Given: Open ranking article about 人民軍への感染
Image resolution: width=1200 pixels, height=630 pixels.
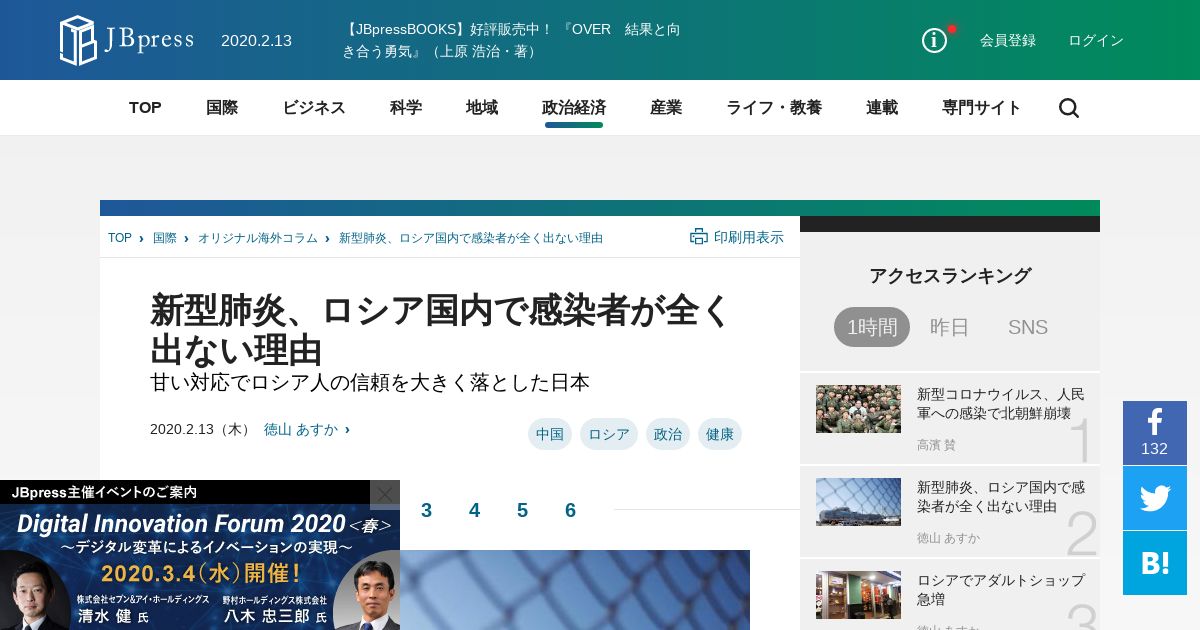Looking at the screenshot, I should (x=1000, y=404).
